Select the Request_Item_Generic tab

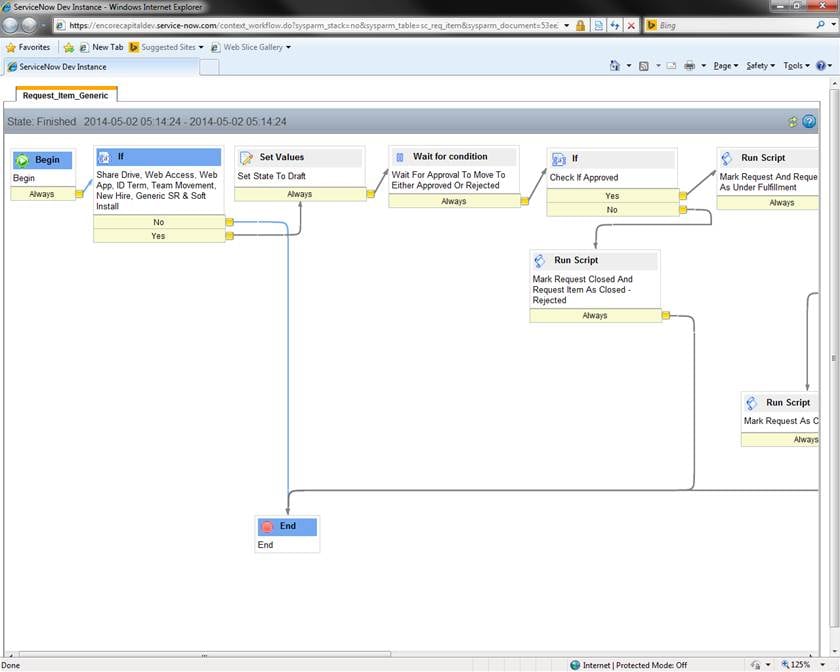pyautogui.click(x=65, y=96)
